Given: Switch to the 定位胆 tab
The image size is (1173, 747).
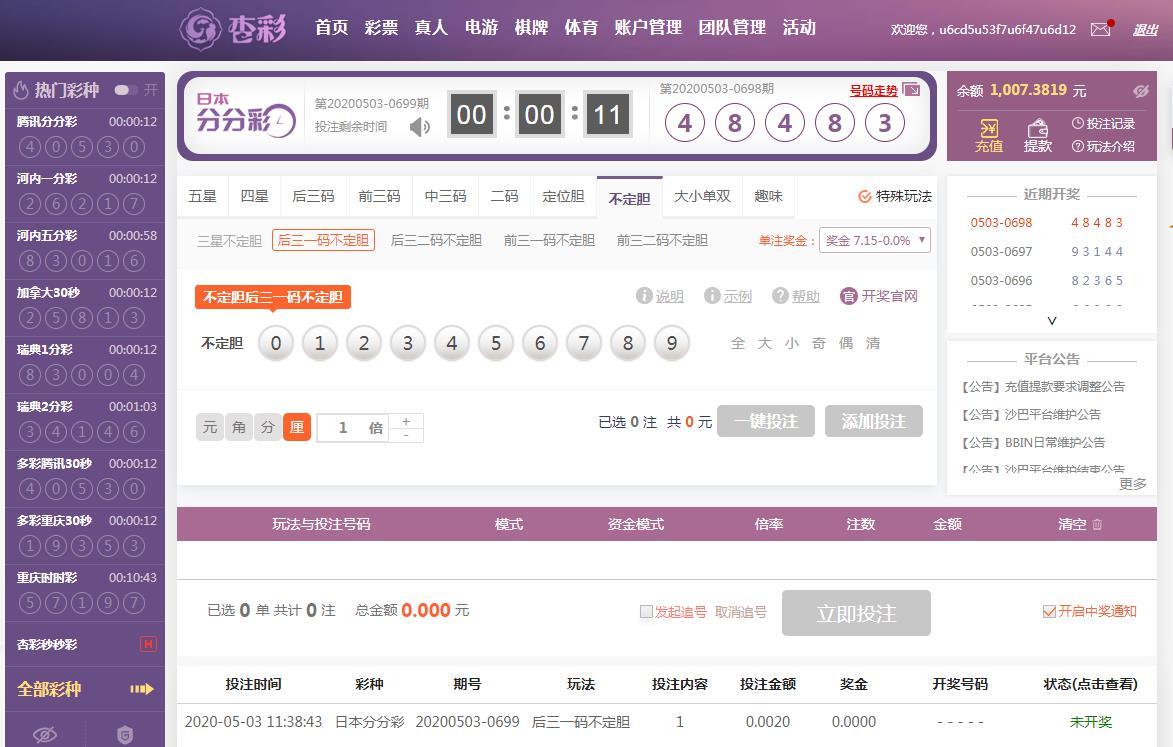Looking at the screenshot, I should 563,197.
